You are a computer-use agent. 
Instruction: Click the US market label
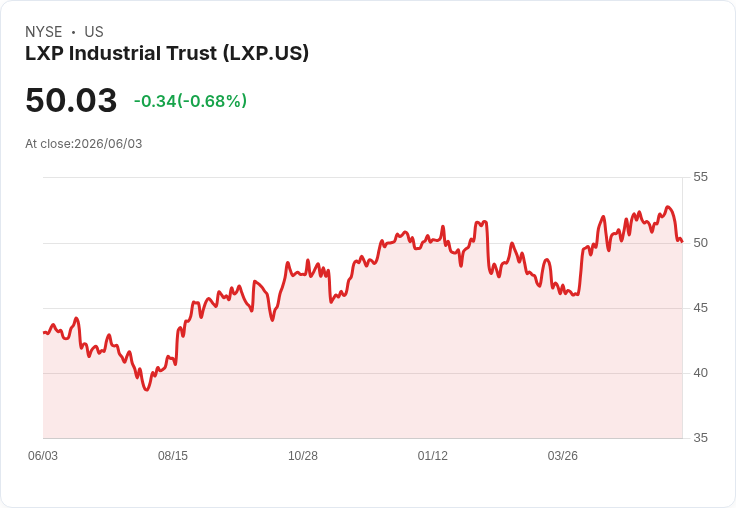94,32
